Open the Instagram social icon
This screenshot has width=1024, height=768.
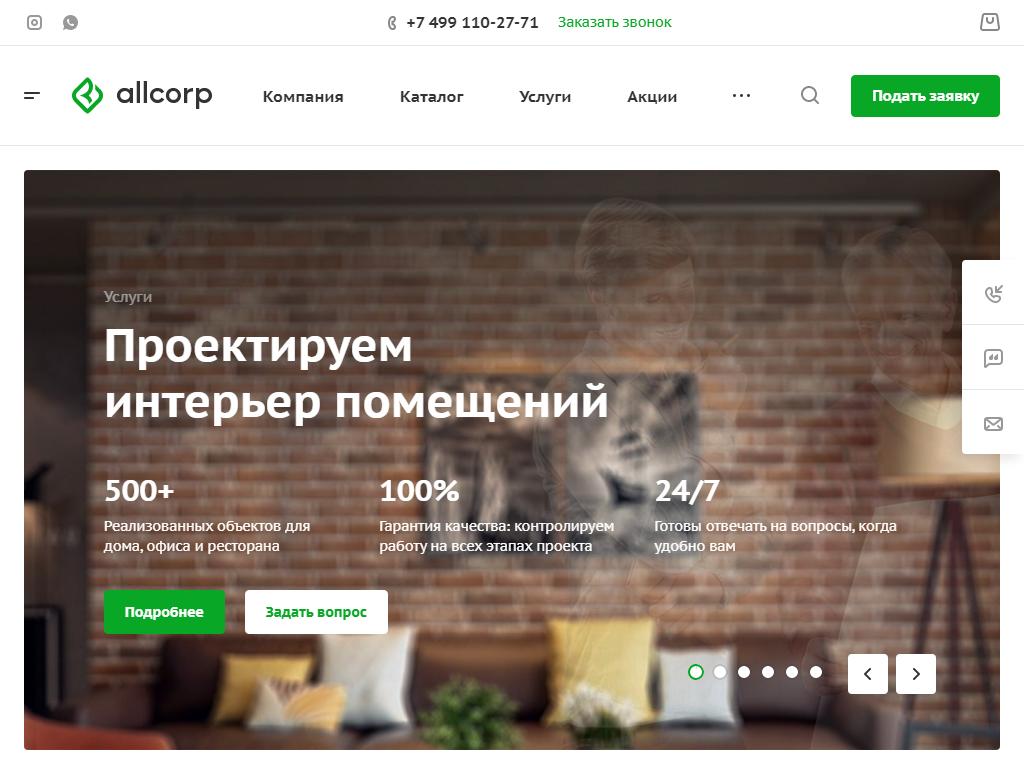[x=34, y=23]
